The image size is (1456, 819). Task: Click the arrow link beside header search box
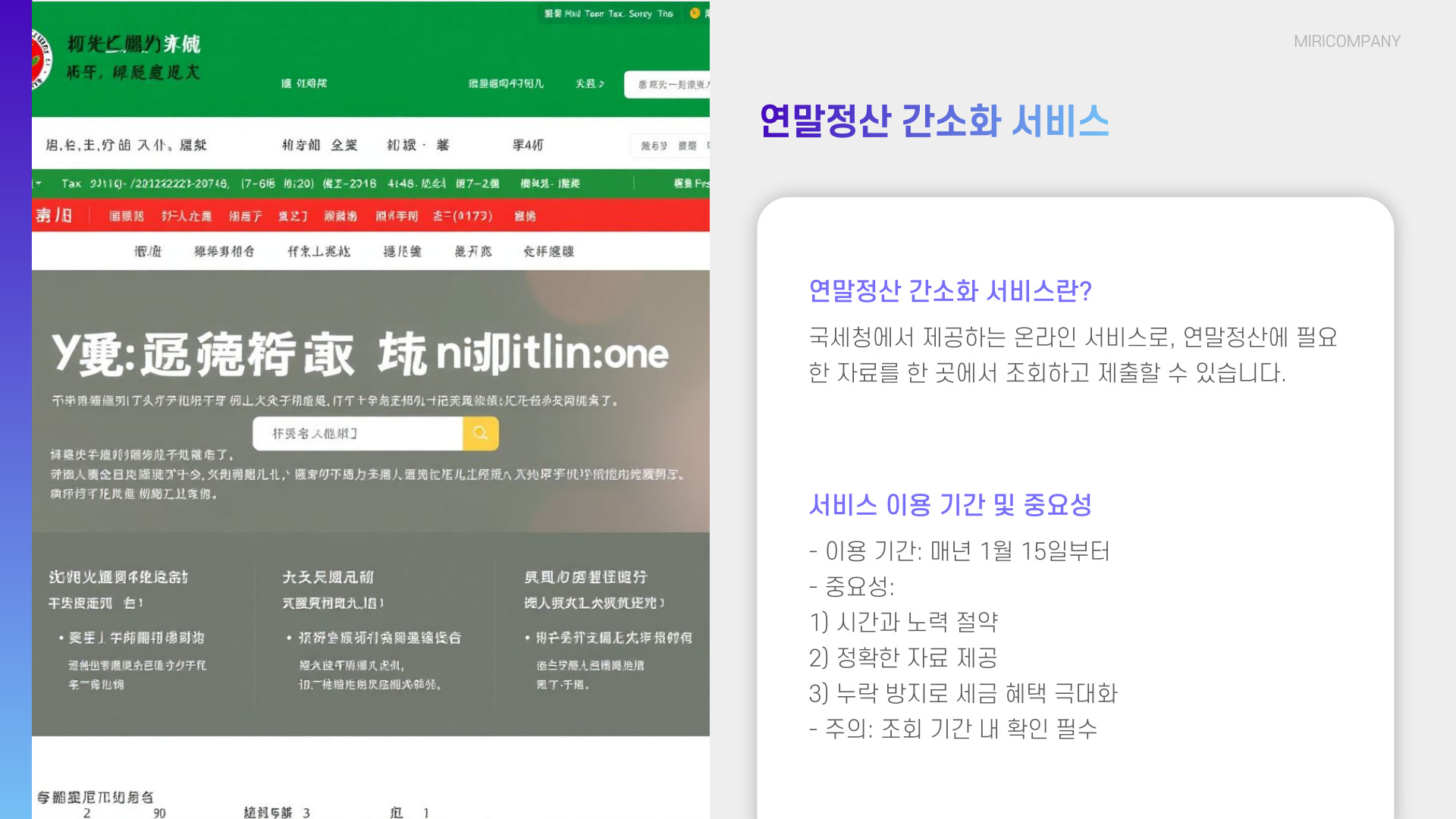click(589, 83)
